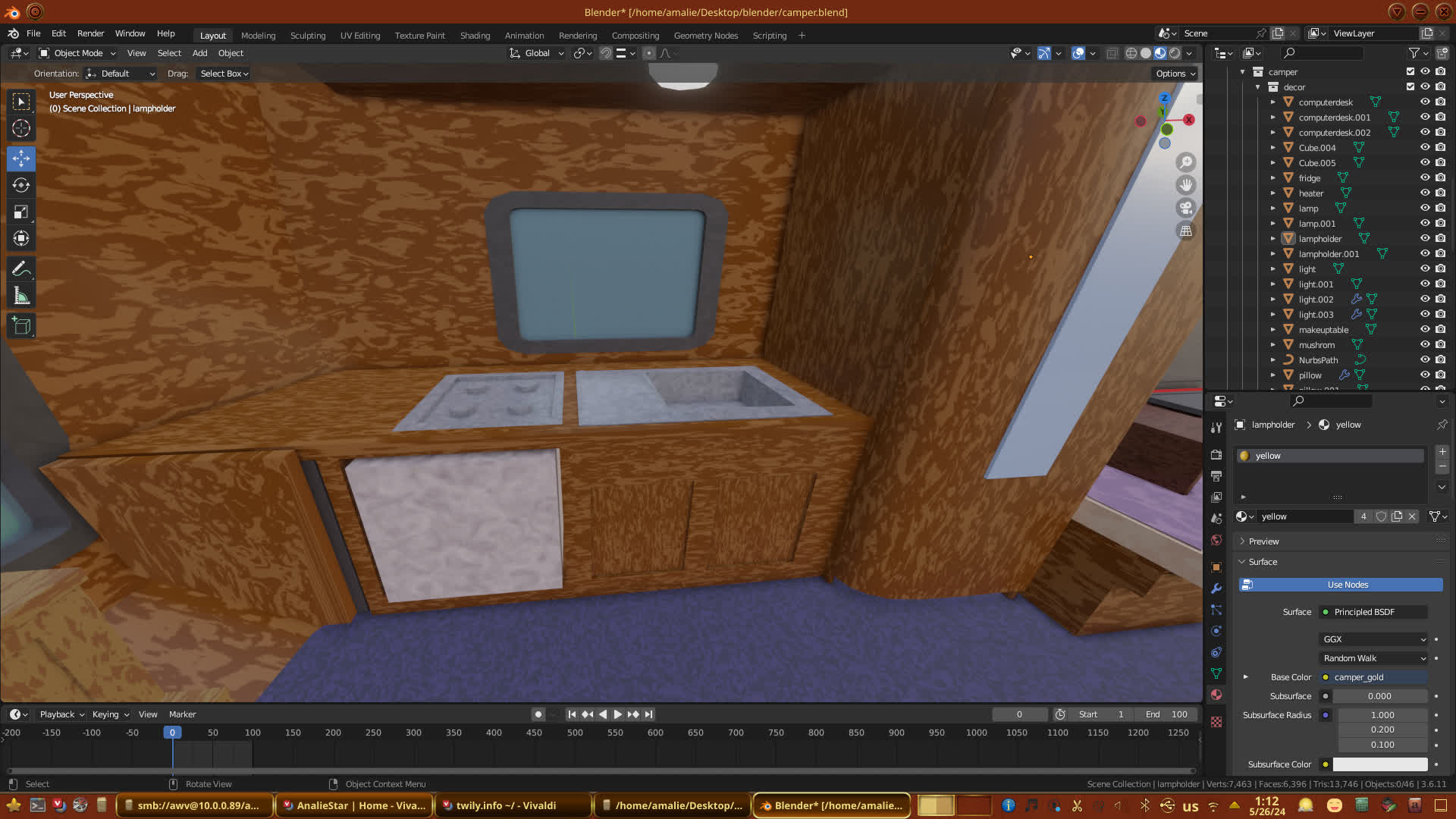Switch to the Shading workspace tab
The height and width of the screenshot is (819, 1456).
click(x=475, y=36)
